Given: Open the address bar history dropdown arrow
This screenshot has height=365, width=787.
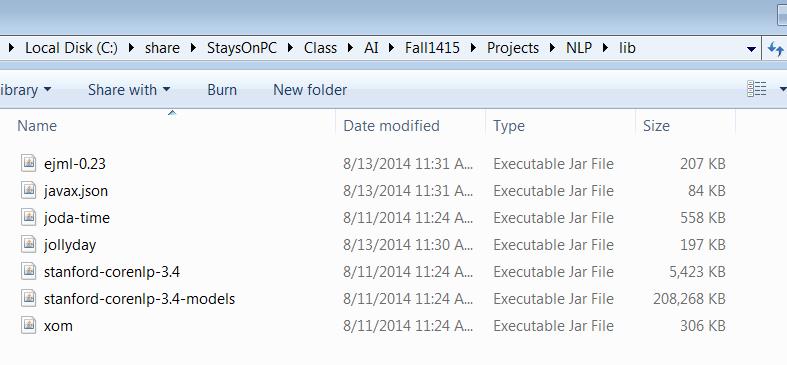Looking at the screenshot, I should pyautogui.click(x=751, y=49).
